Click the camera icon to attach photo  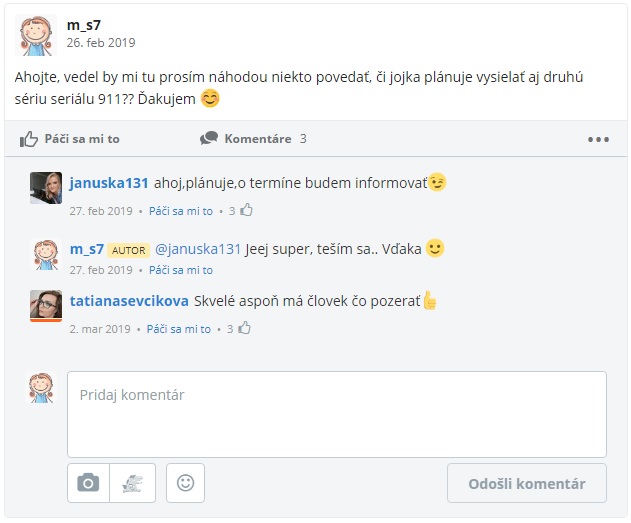(88, 483)
